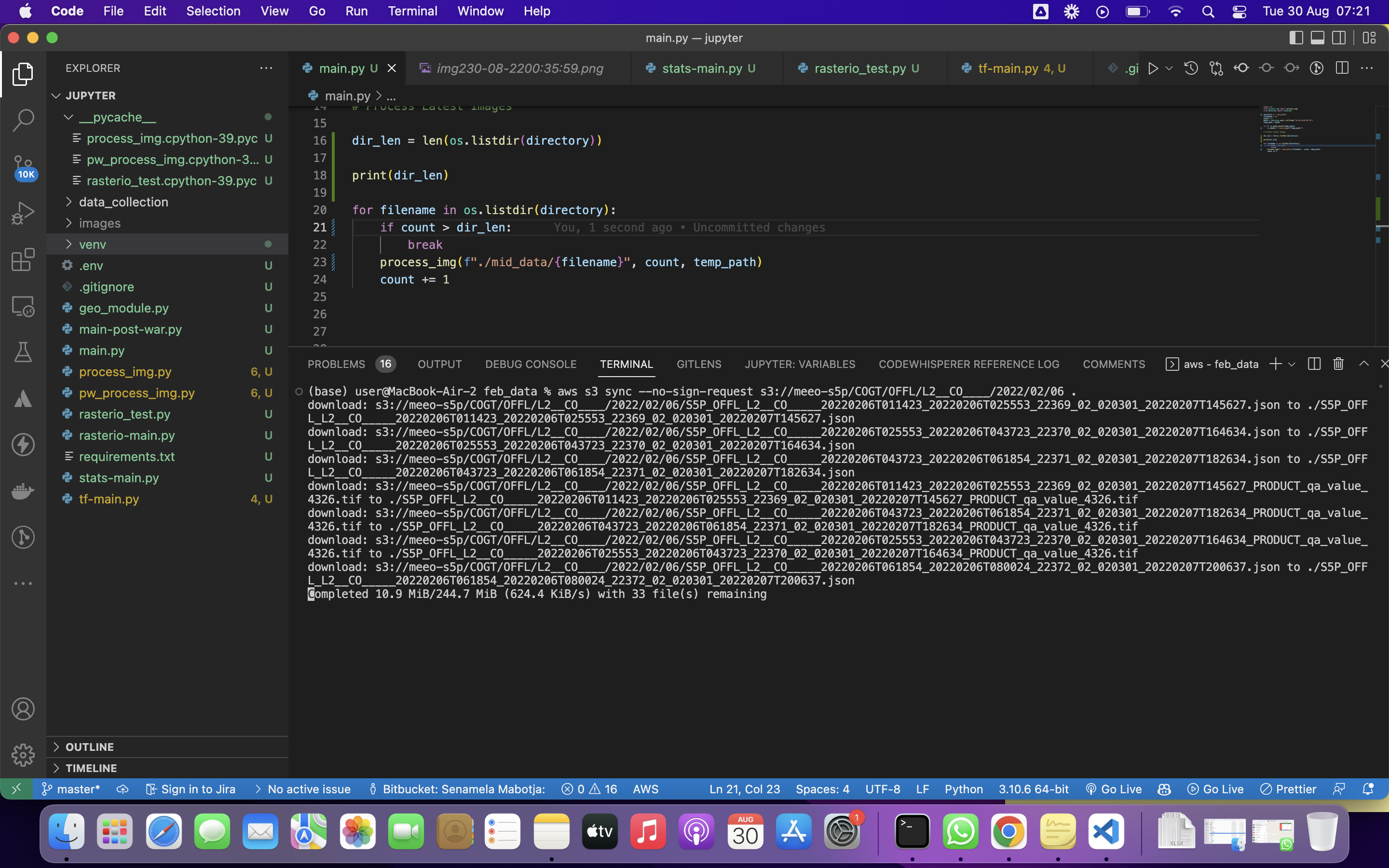1389x868 pixels.
Task: Expand the OUTLINE section
Action: pos(90,747)
